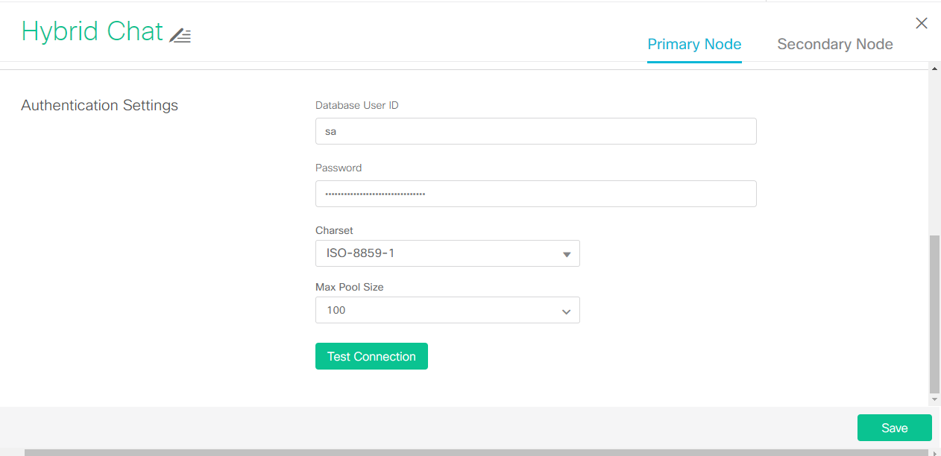Viewport: 941px width, 456px height.
Task: Save the node configuration
Action: tap(893, 428)
